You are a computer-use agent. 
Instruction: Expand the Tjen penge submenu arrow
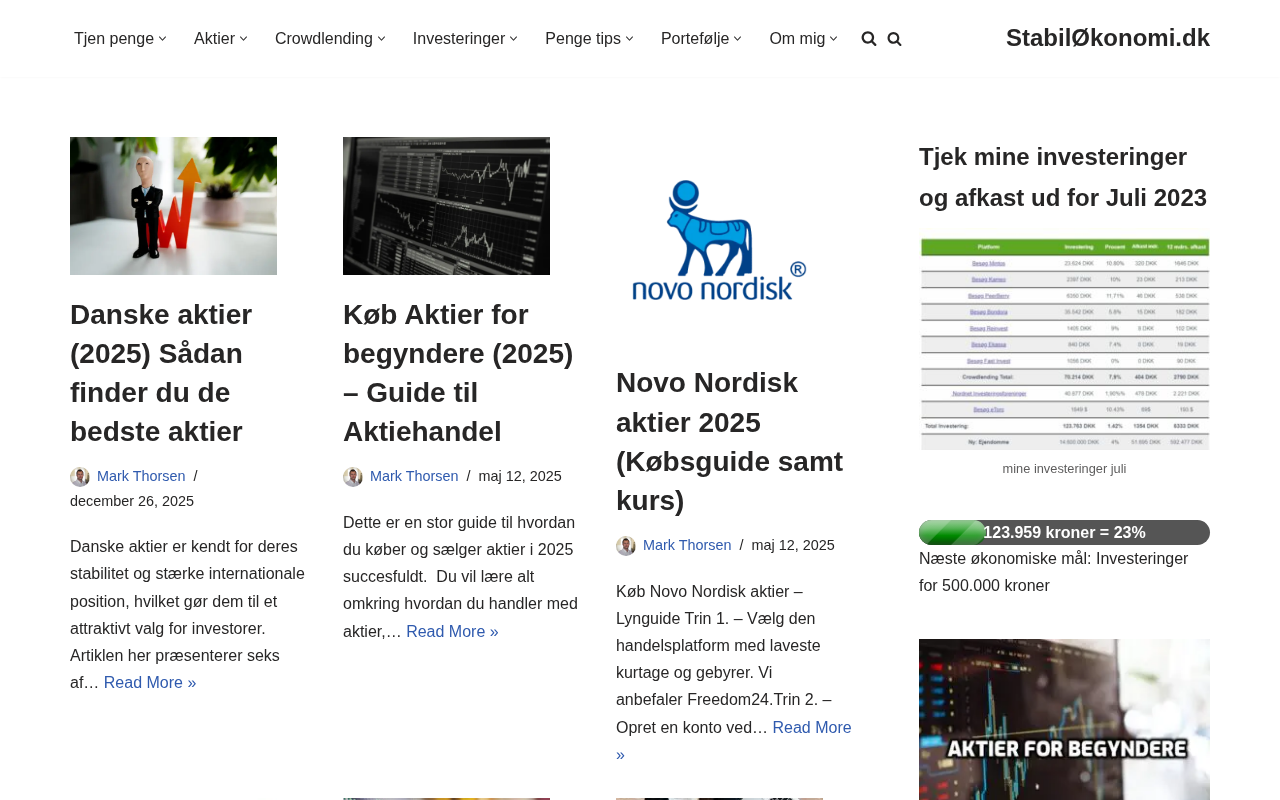click(x=163, y=39)
